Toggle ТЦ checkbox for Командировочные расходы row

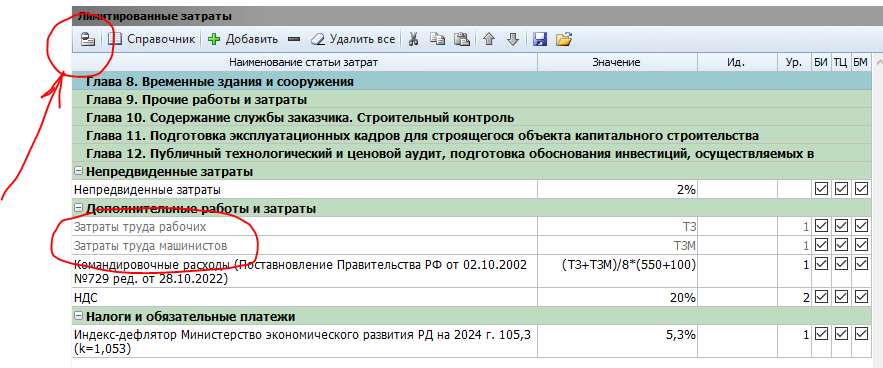841,264
